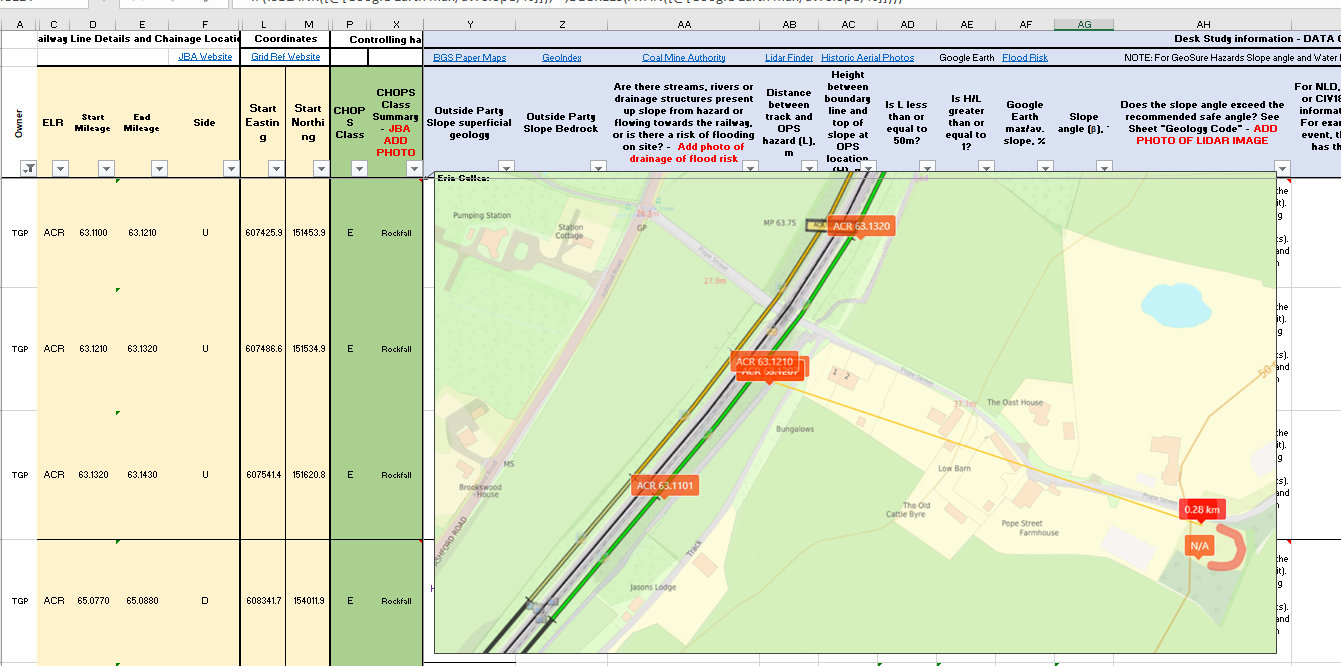Screen dimensions: 1341x666
Task: Open the Google Earth max/av. slope filter
Action: click(1045, 168)
